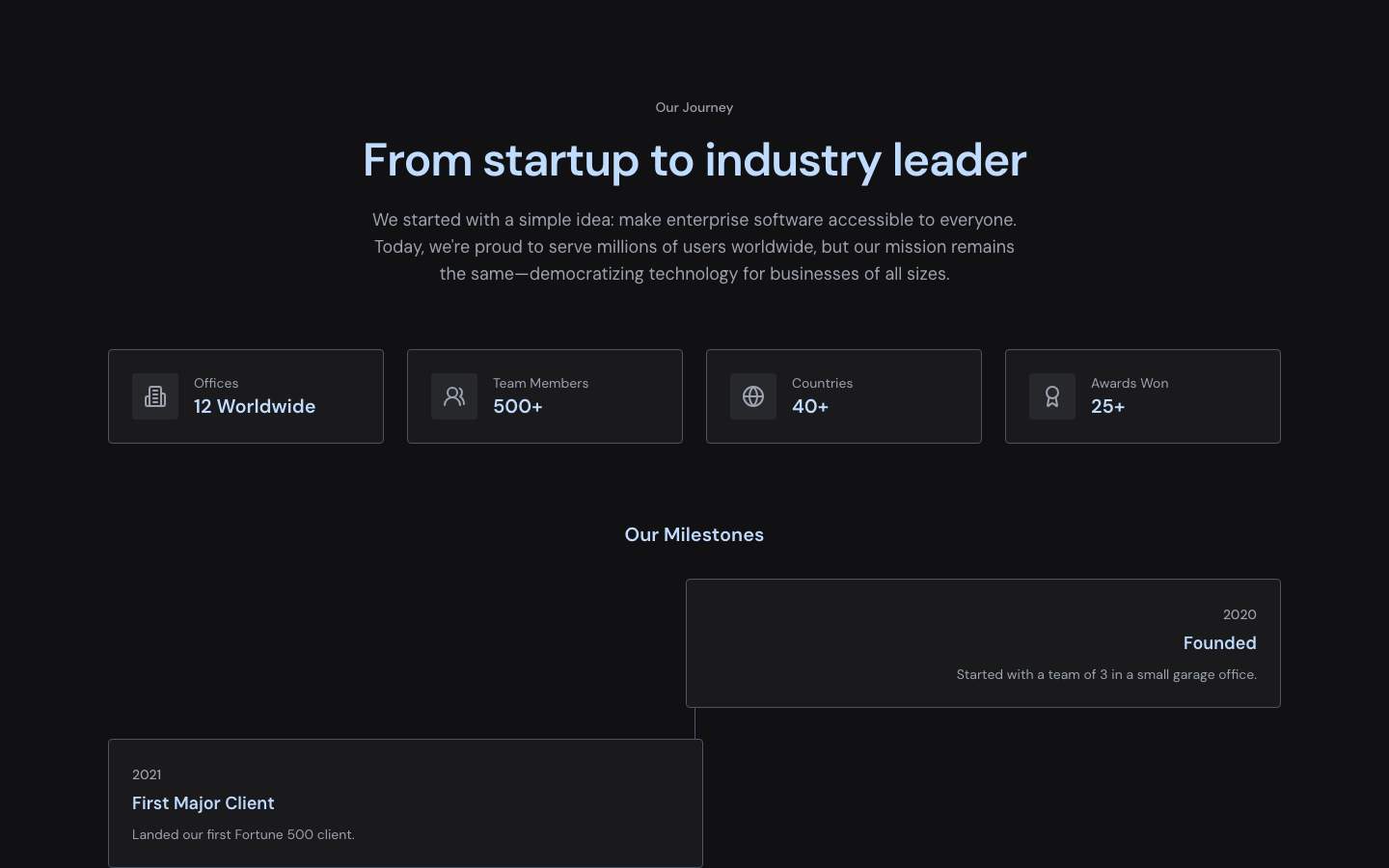
Task: Click the "Awards Won" stat label
Action: (x=1130, y=383)
